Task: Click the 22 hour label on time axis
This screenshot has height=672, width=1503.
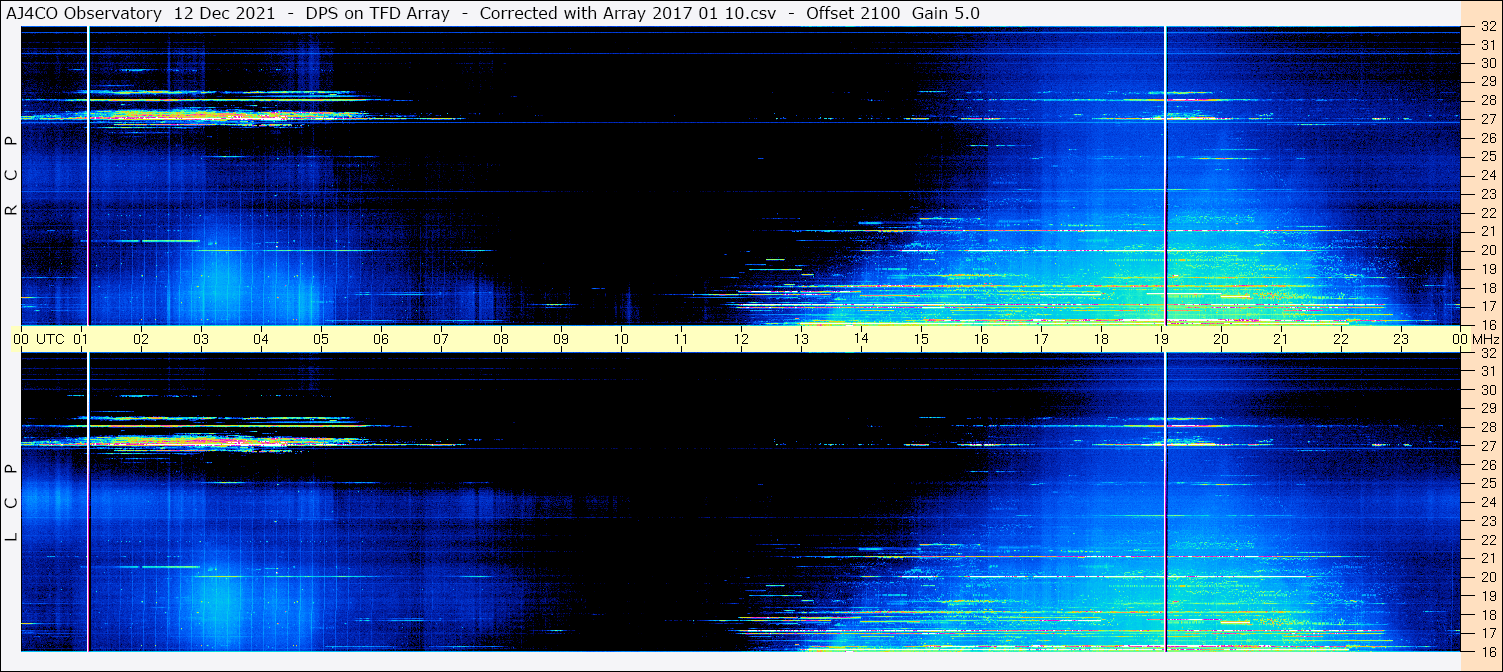Action: pyautogui.click(x=1341, y=339)
